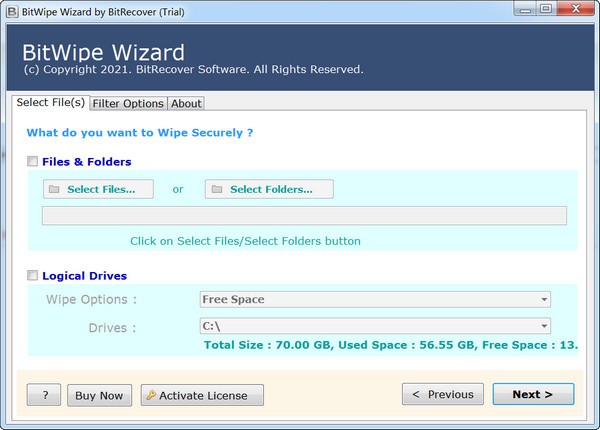The width and height of the screenshot is (600, 430).
Task: Click the Total Size drive info text
Action: pyautogui.click(x=391, y=345)
